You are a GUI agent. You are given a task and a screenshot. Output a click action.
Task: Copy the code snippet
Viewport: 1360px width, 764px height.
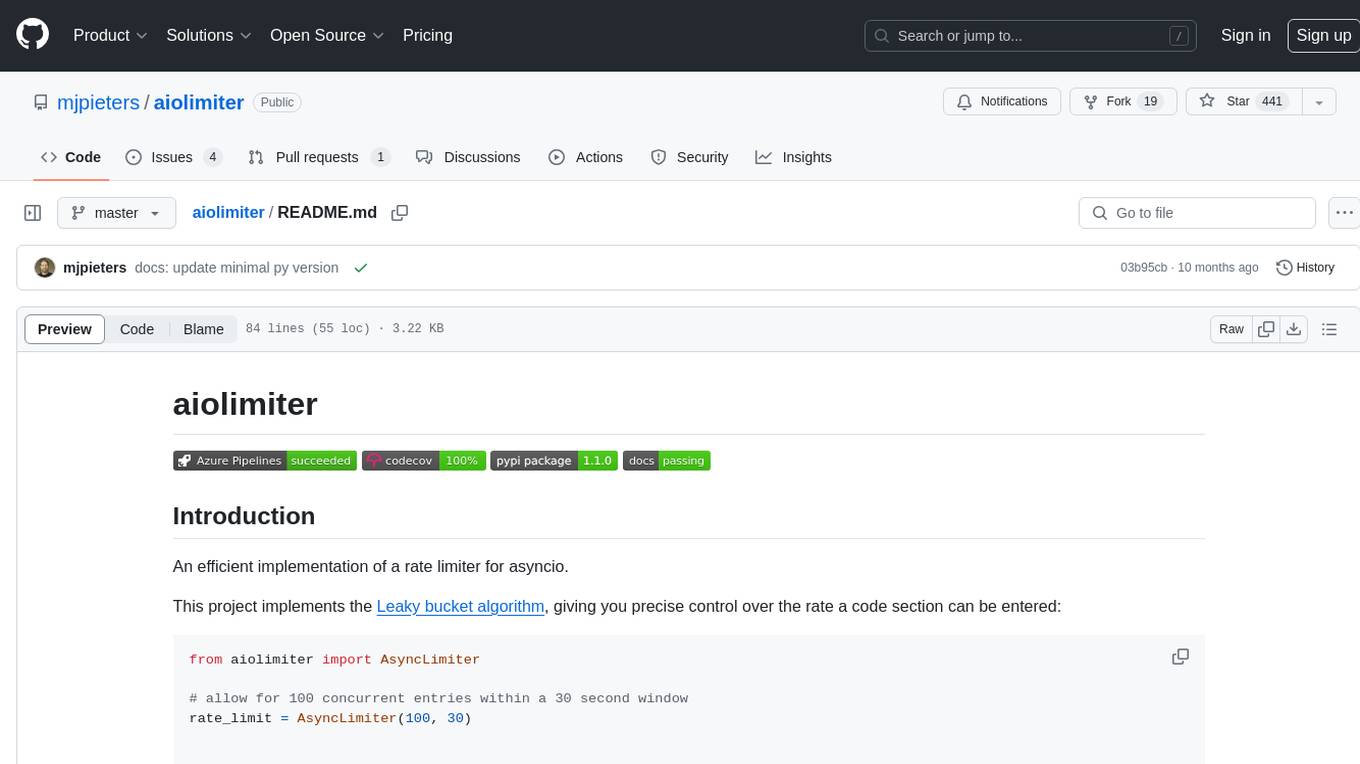tap(1180, 657)
